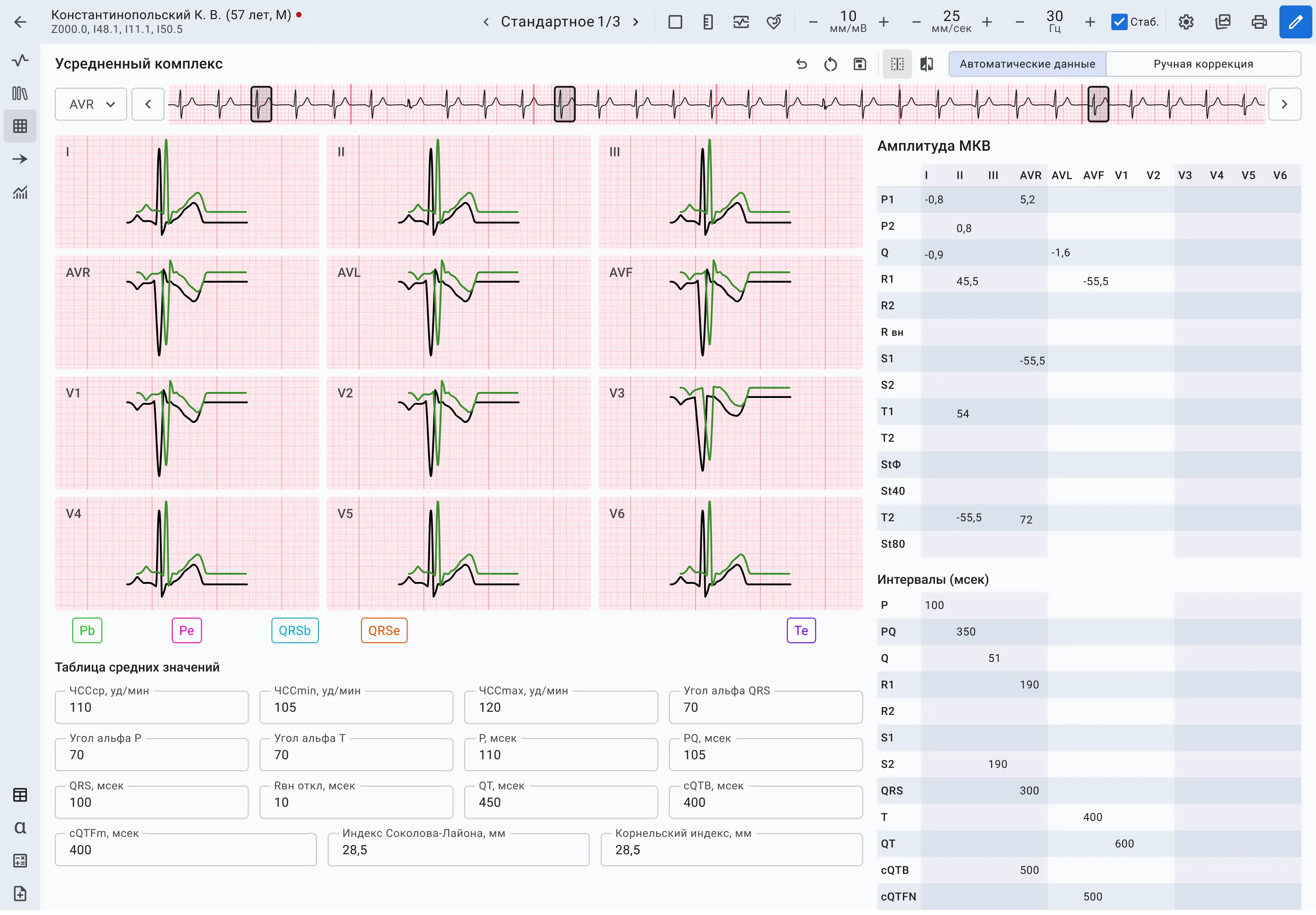Viewport: 1316px width, 915px height.
Task: Click the ЧССср field
Action: tap(151, 707)
